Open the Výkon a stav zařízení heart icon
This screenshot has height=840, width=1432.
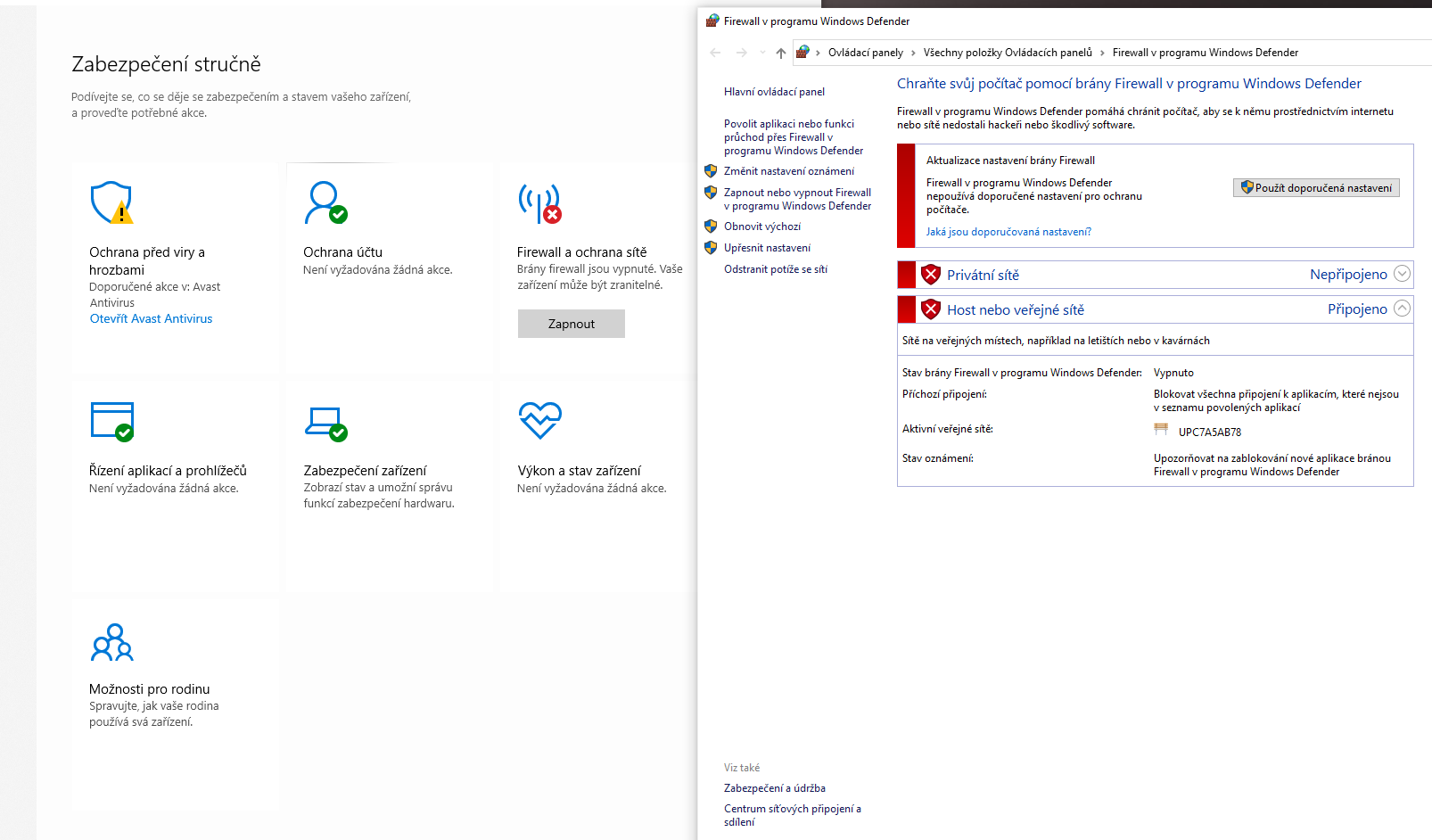click(x=539, y=420)
